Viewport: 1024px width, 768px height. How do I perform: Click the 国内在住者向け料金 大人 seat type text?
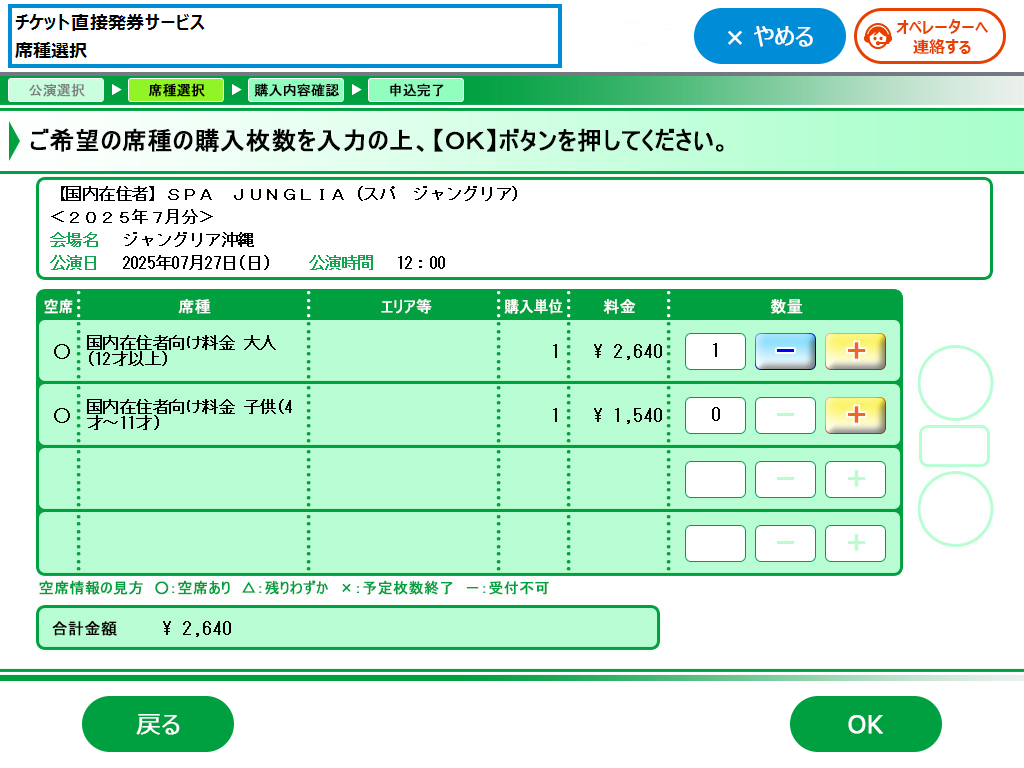181,351
